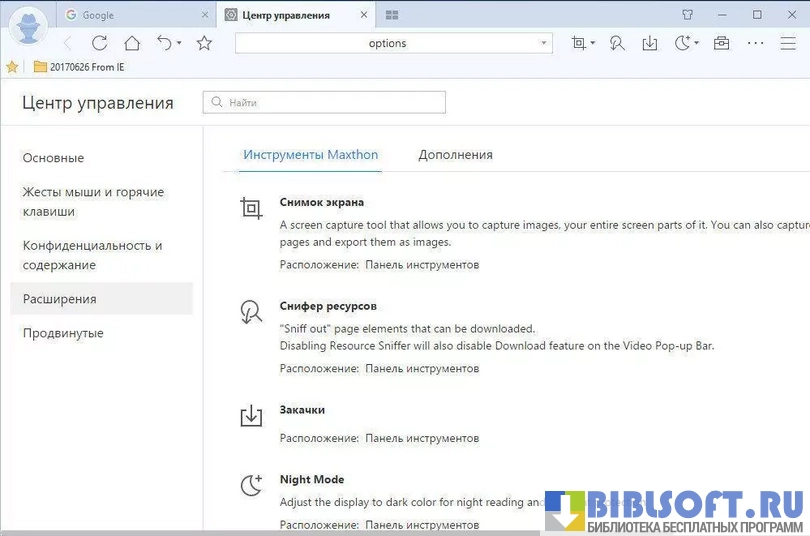The width and height of the screenshot is (810, 536).
Task: Click the screen capture toolbar icon
Action: click(x=578, y=43)
